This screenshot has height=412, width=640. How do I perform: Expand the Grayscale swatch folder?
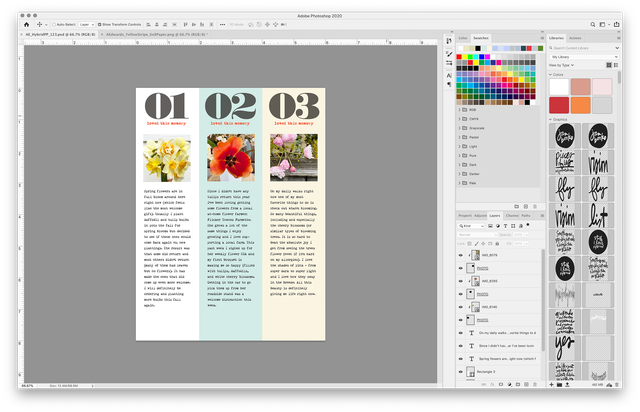coord(461,128)
